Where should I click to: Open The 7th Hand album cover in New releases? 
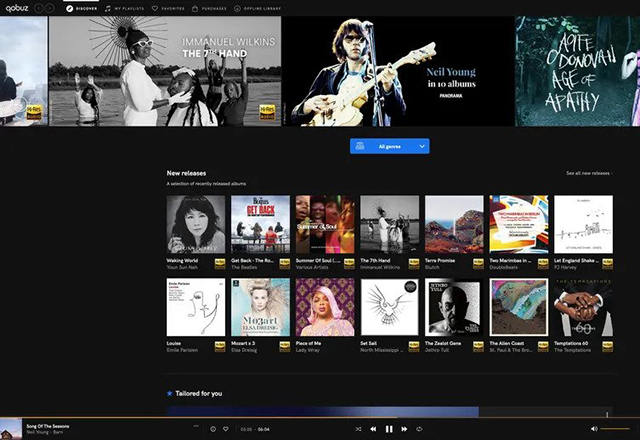point(389,224)
